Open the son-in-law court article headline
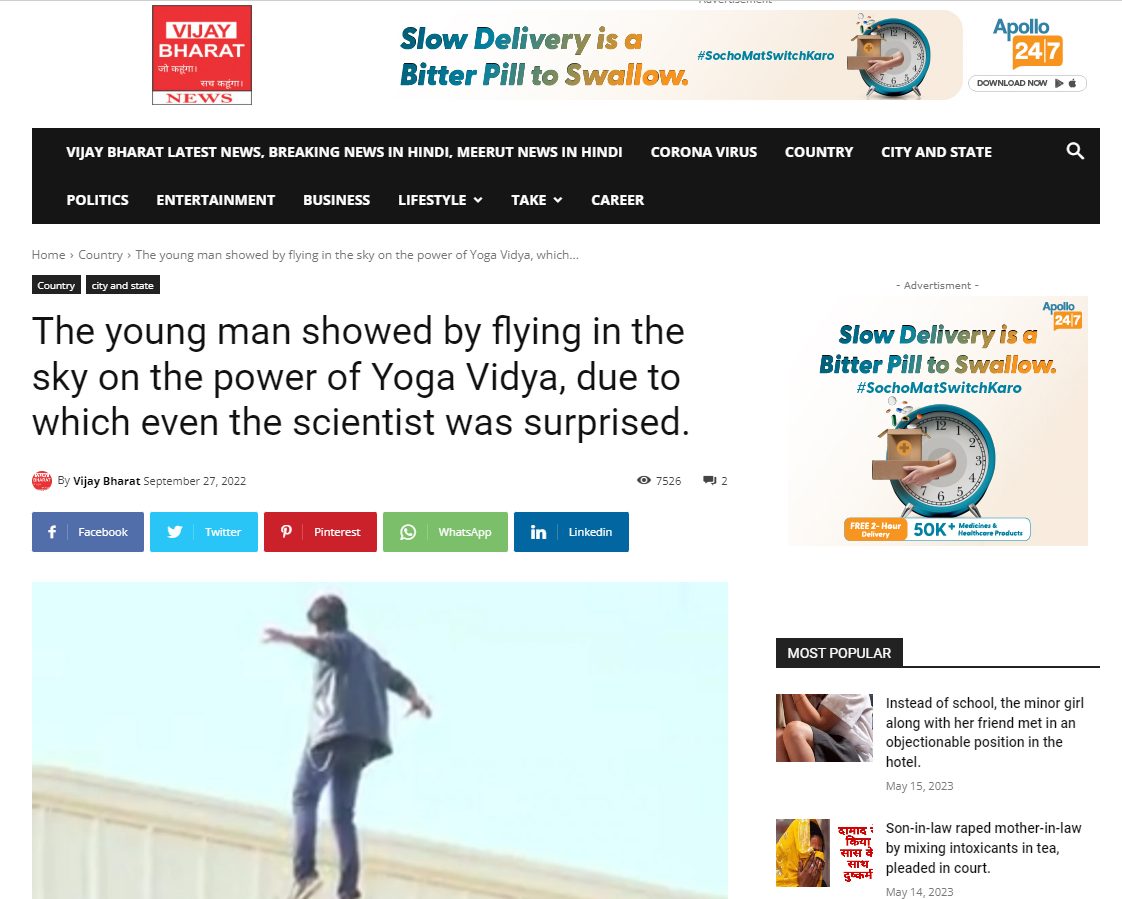Viewport: 1122px width, 899px height. tap(983, 847)
